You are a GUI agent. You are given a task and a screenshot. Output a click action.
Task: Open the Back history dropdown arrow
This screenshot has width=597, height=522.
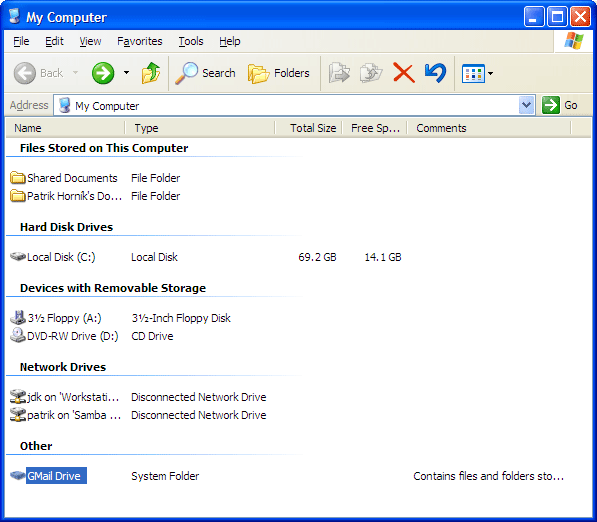75,72
